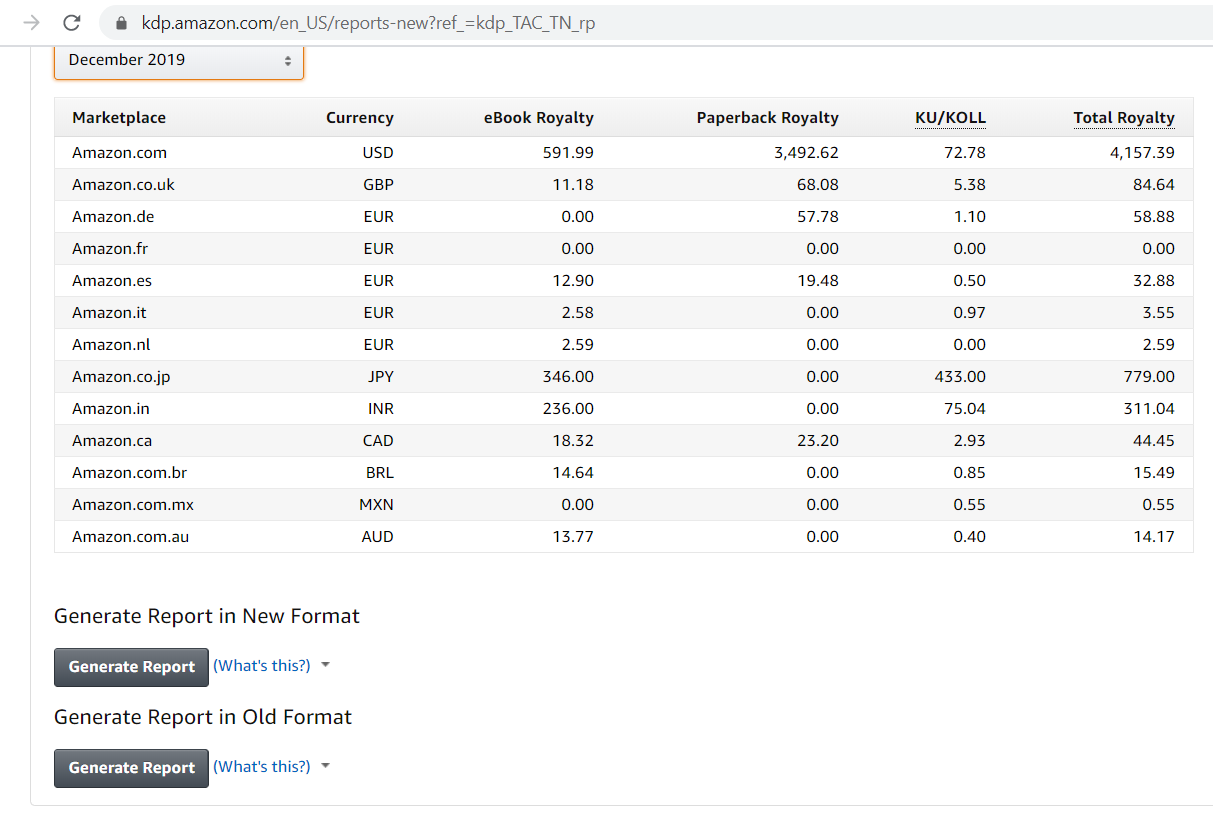Viewport: 1213px width, 826px height.
Task: Click Generate Report under Old Format
Action: 131,768
